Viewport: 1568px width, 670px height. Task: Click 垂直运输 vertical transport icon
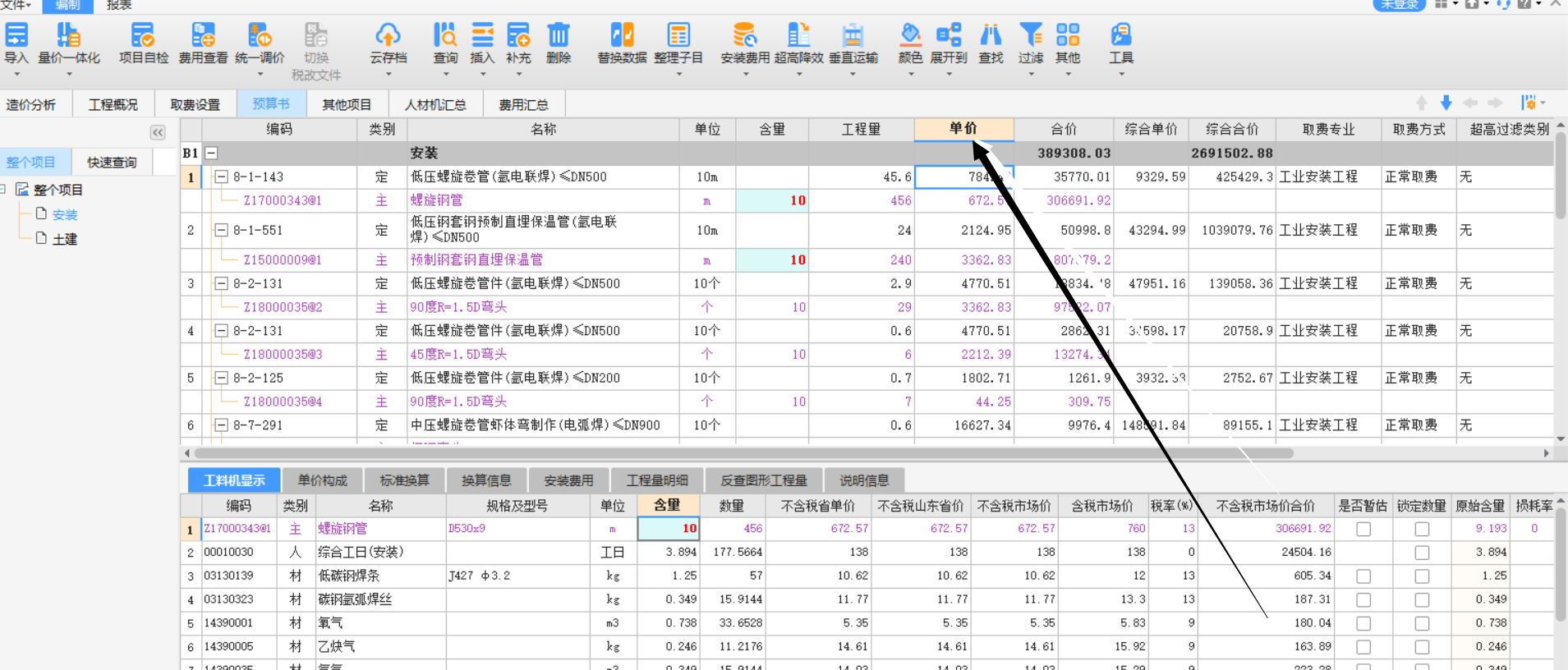853,36
